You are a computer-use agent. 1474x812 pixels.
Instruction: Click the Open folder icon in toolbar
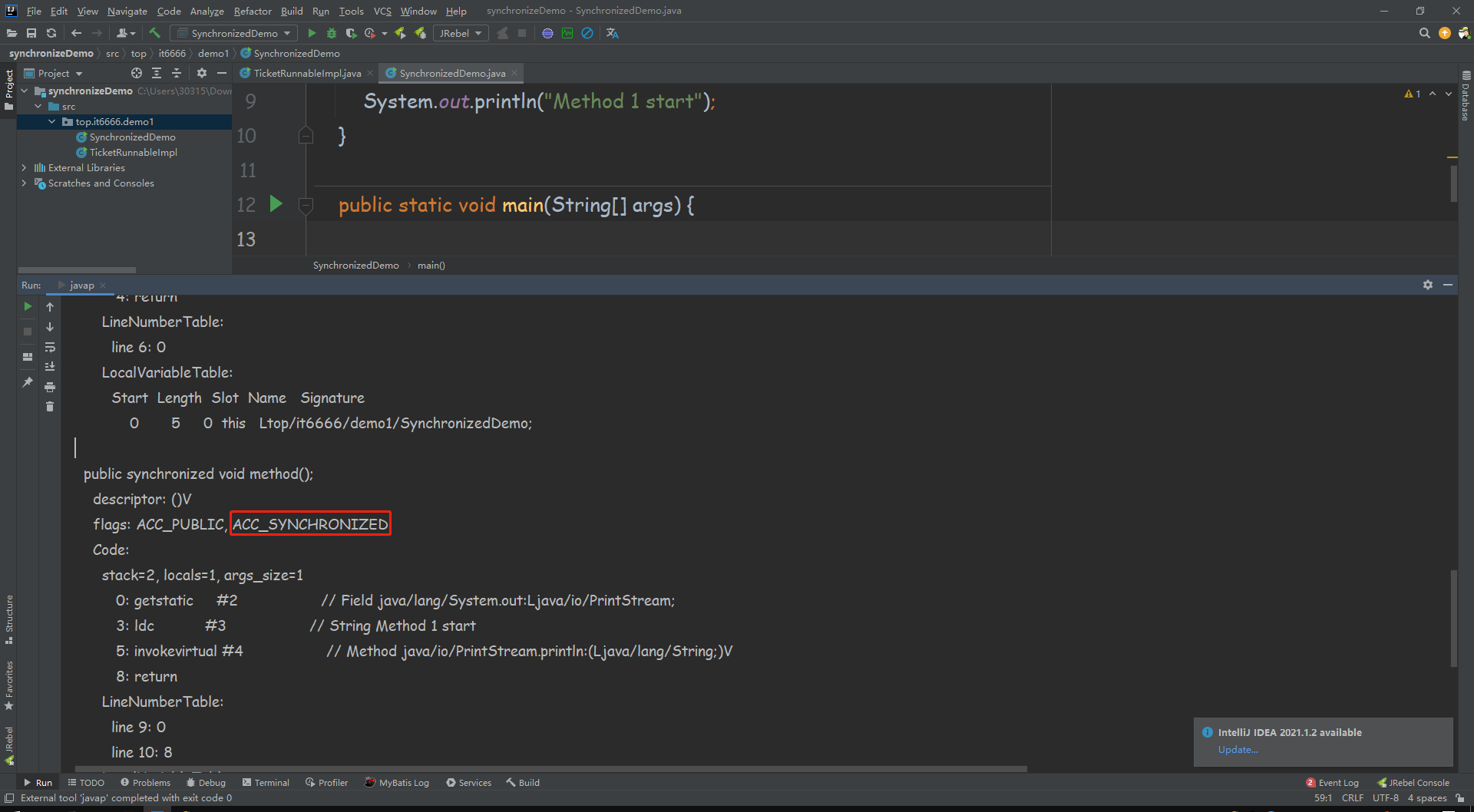point(12,33)
